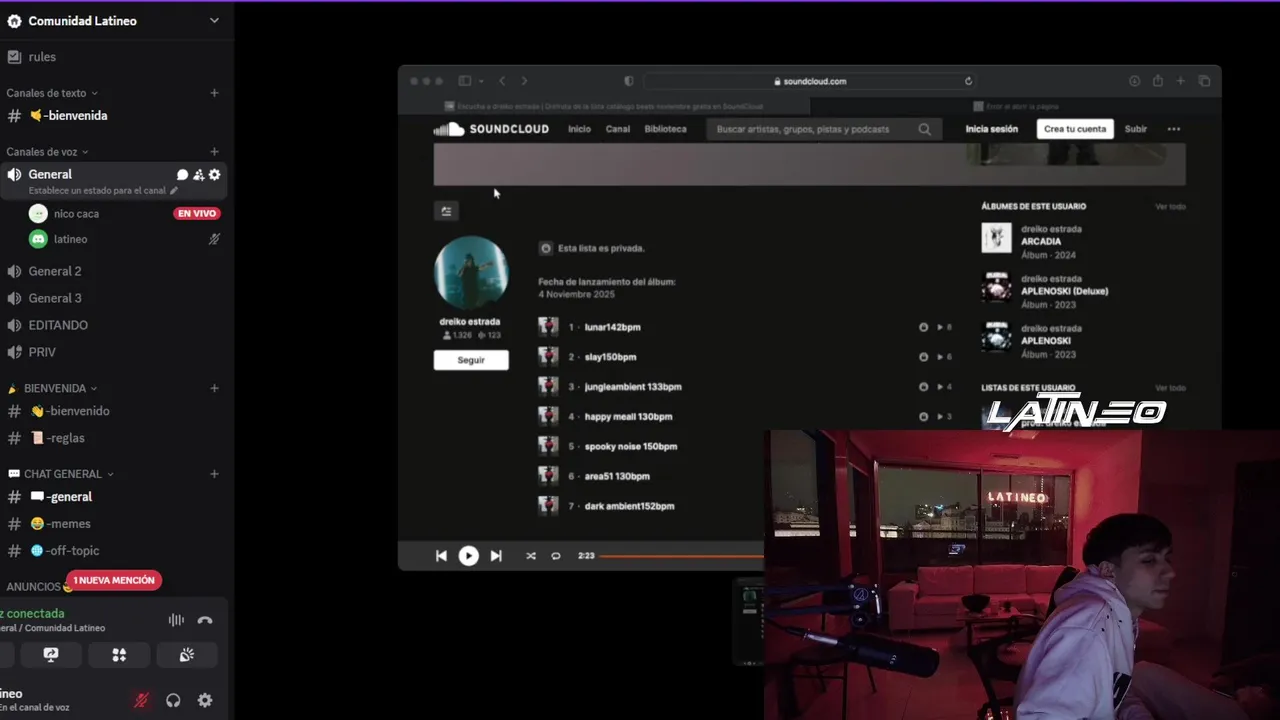Click the 1 NUEVA MENCIÓN badge
This screenshot has width=1280, height=720.
pos(114,580)
